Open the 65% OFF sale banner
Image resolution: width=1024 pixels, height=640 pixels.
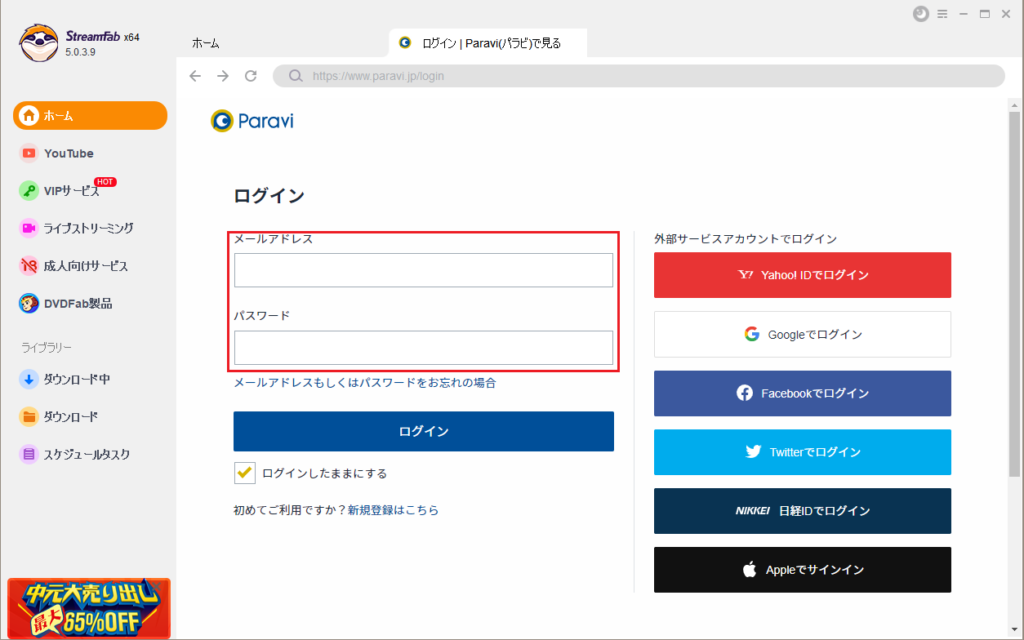(89, 608)
